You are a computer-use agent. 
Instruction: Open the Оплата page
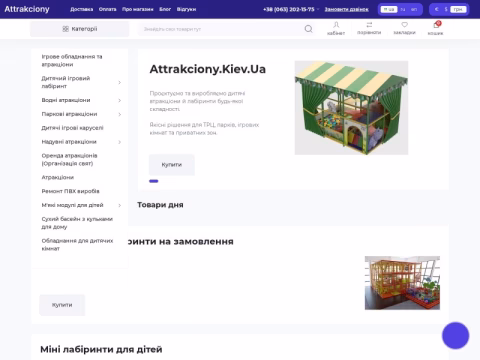pos(108,9)
